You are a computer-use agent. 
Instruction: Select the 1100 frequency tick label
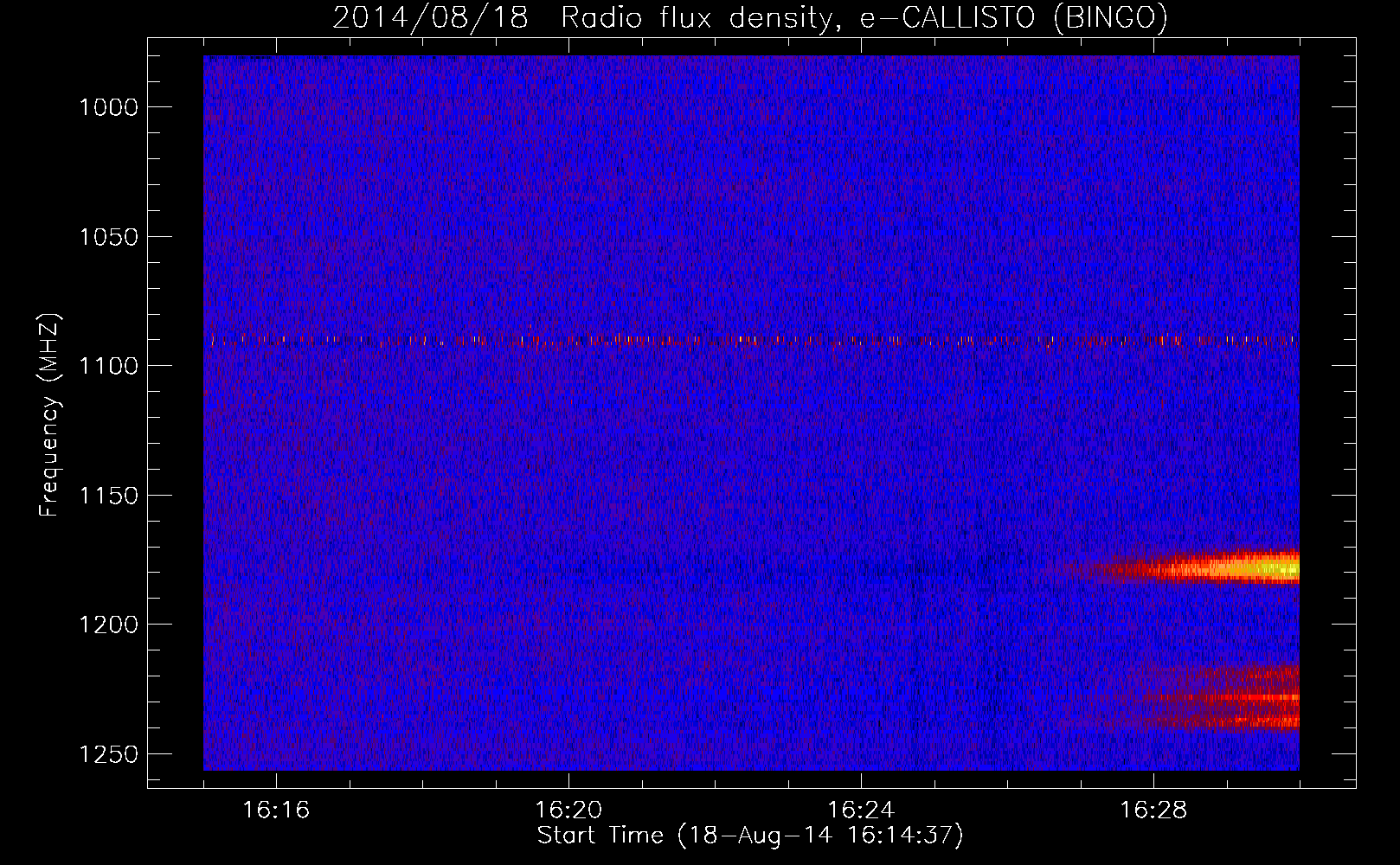(x=108, y=366)
